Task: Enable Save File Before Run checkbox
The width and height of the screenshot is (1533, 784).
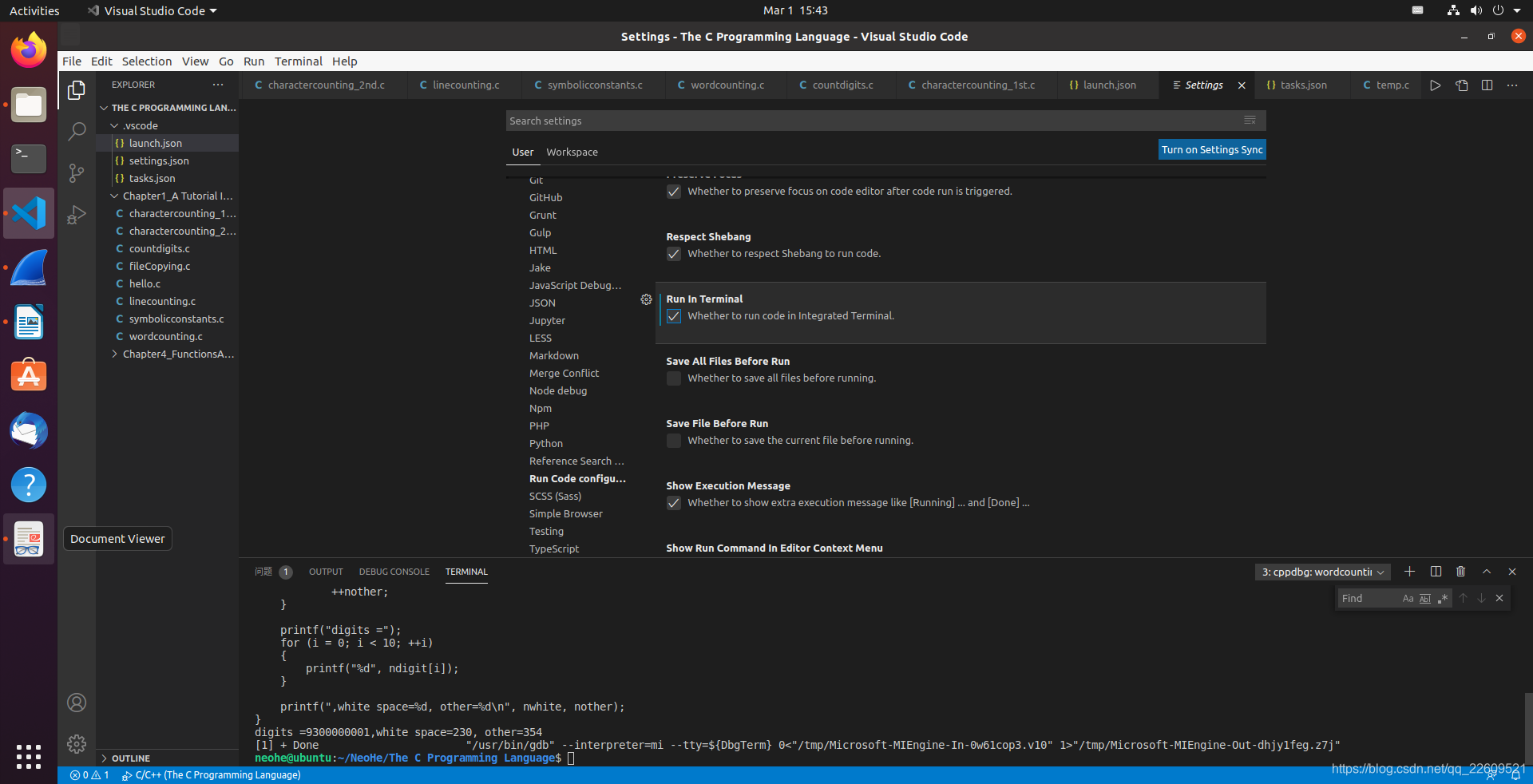Action: click(674, 441)
